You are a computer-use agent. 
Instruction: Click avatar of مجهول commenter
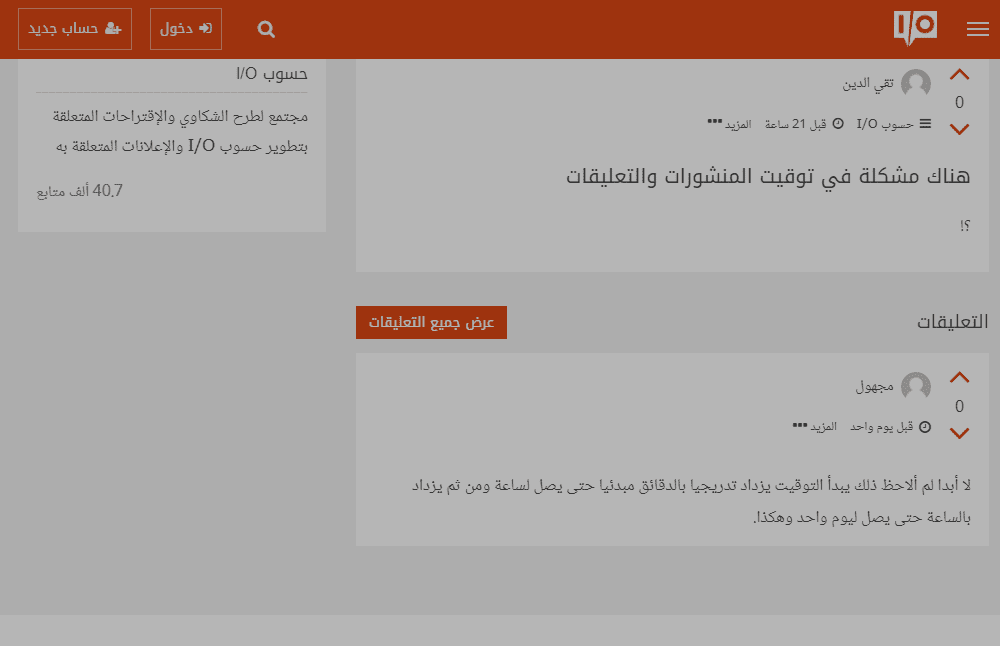pos(916,387)
